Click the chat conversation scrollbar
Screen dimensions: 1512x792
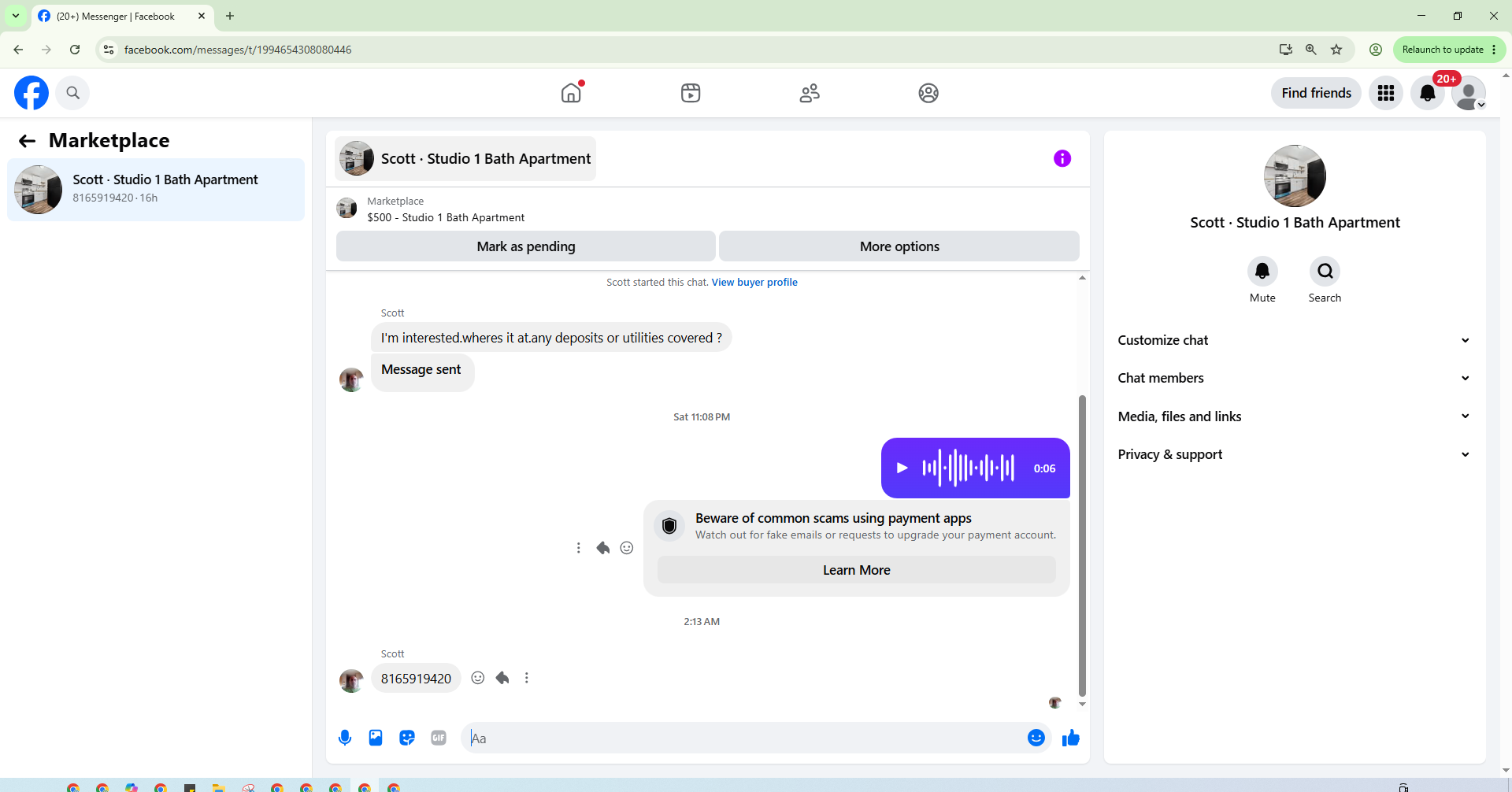click(1082, 546)
